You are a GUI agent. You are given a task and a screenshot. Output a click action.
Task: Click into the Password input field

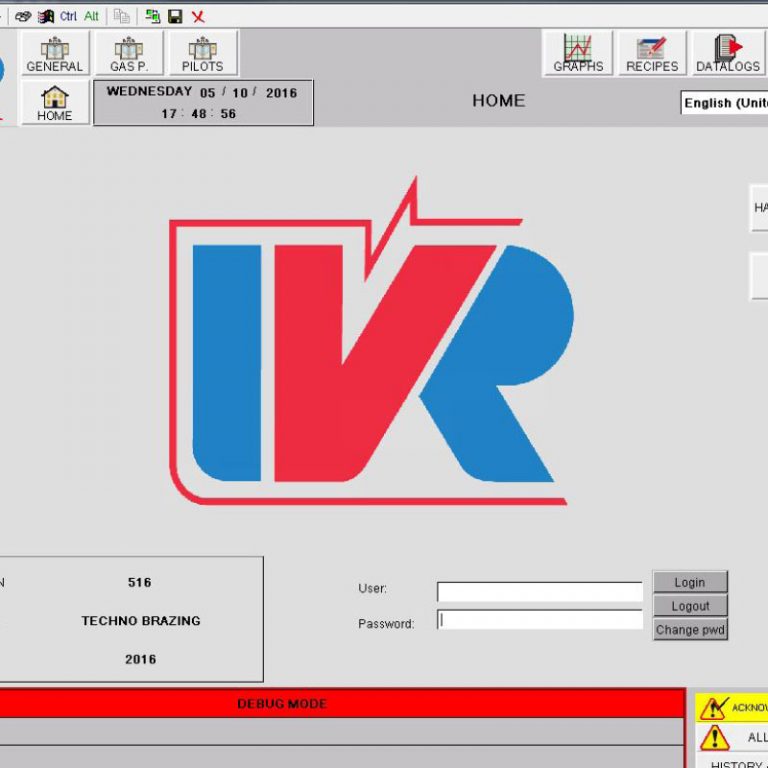(x=540, y=620)
